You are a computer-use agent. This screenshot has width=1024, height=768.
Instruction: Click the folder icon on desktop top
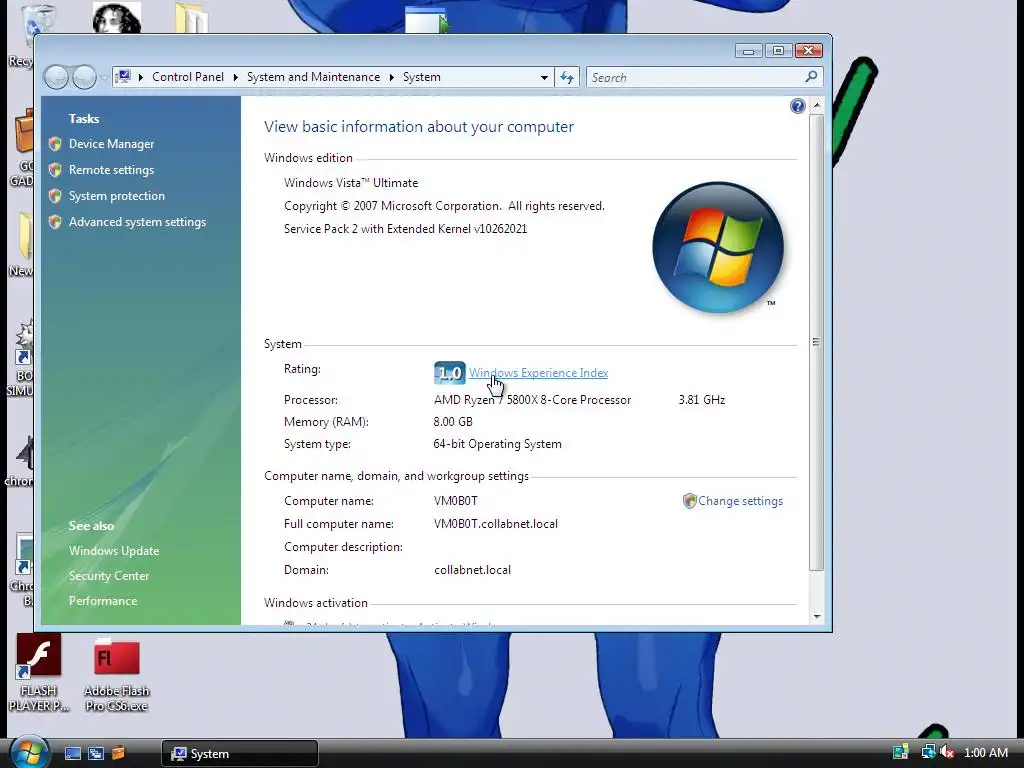coord(191,18)
